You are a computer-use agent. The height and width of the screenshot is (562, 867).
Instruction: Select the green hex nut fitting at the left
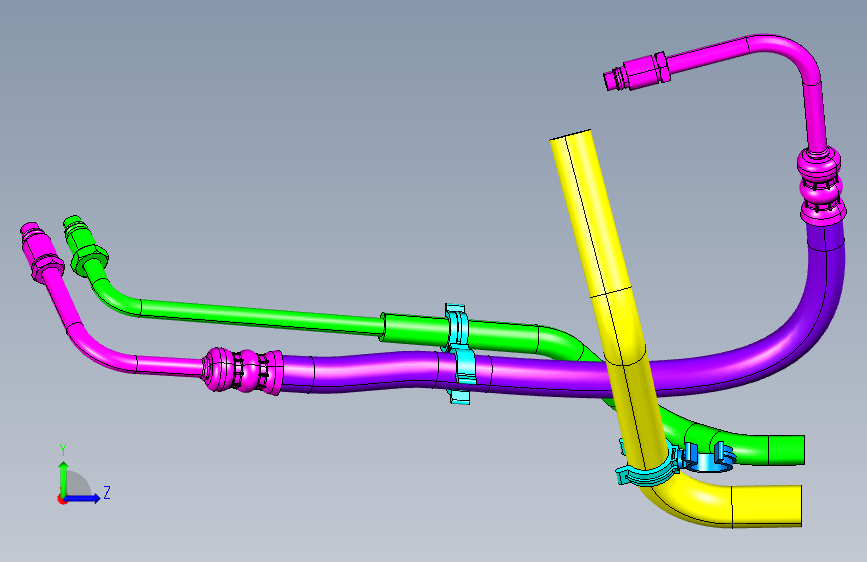click(x=84, y=246)
